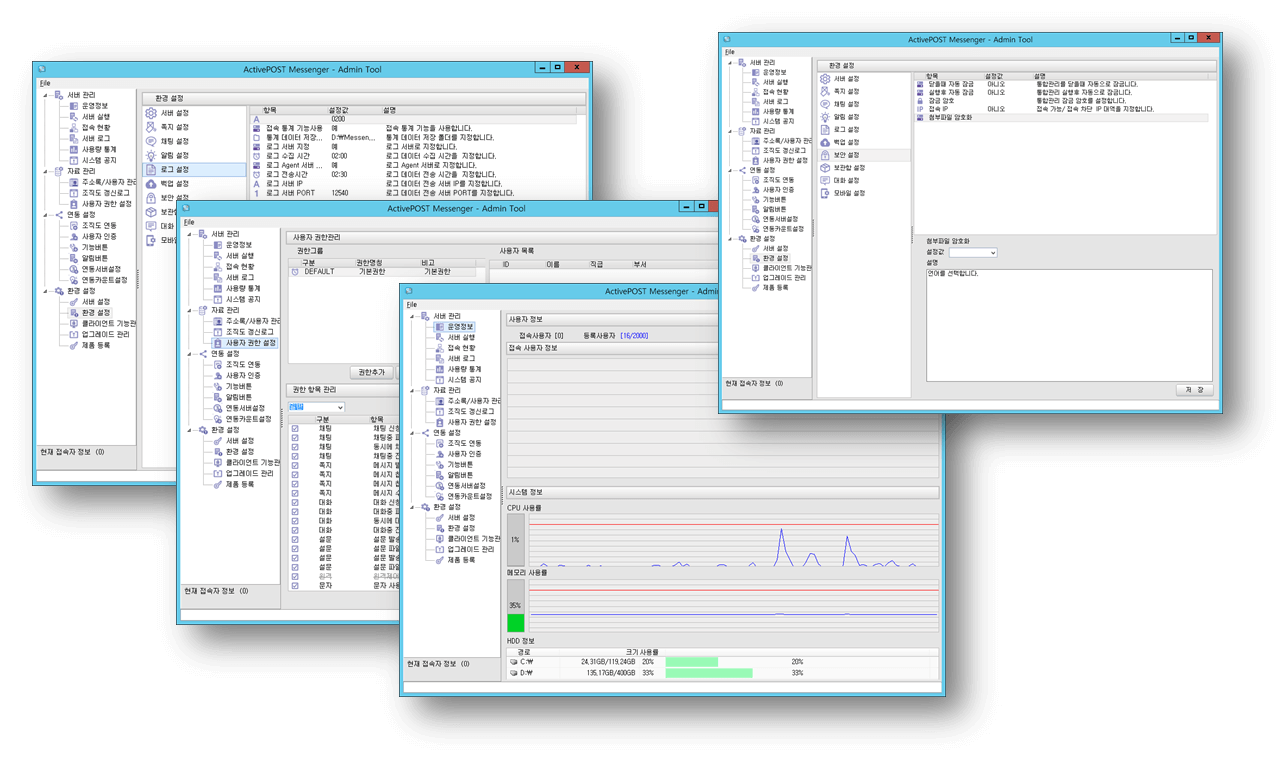Open File menu in the 사용자 권한관리 window
The image size is (1288, 762).
[x=189, y=222]
